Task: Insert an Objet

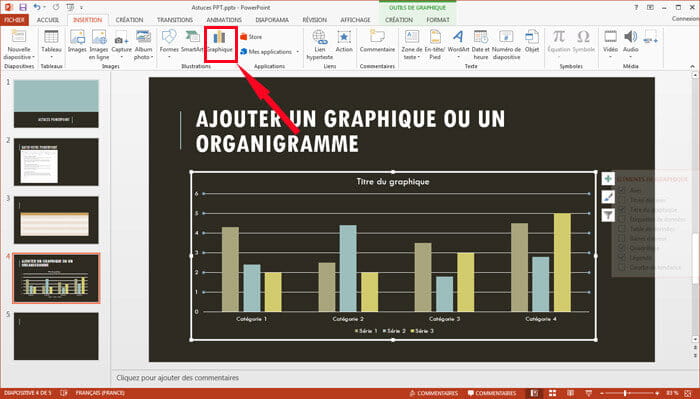Action: [x=532, y=42]
